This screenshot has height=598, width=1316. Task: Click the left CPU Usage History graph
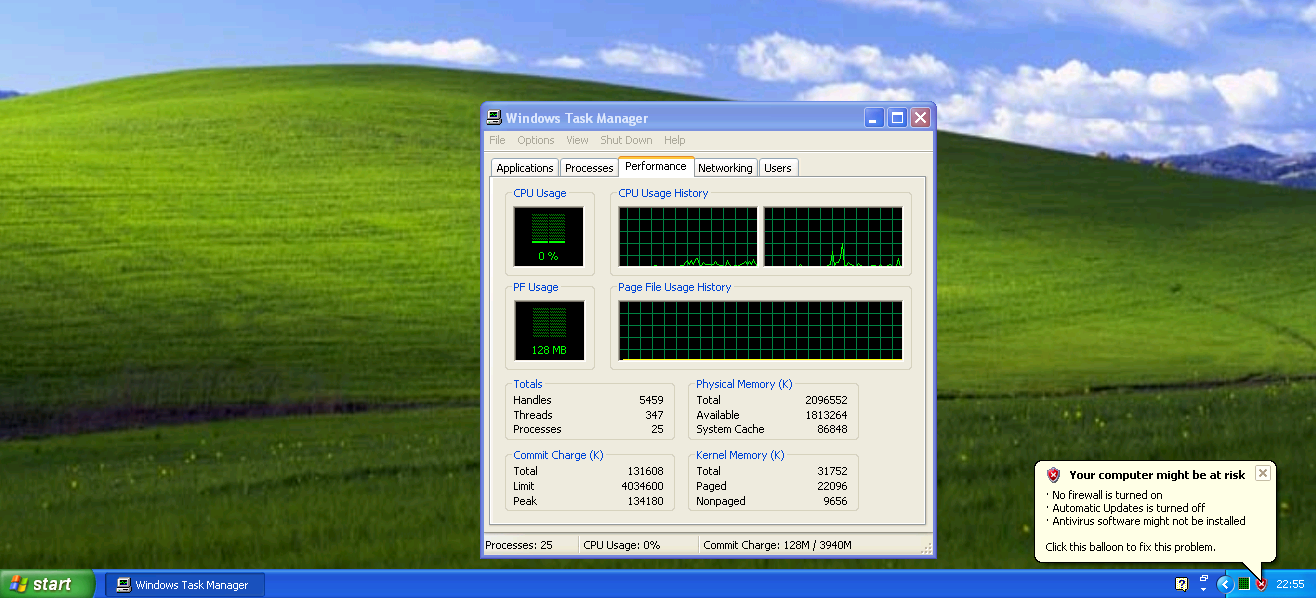(x=688, y=237)
